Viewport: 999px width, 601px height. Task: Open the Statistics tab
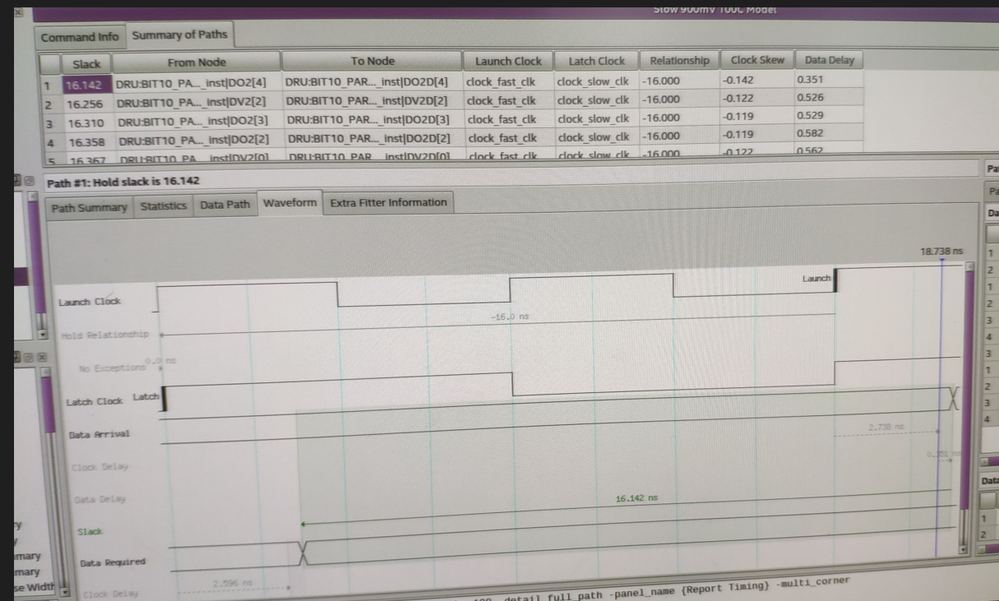pyautogui.click(x=163, y=206)
